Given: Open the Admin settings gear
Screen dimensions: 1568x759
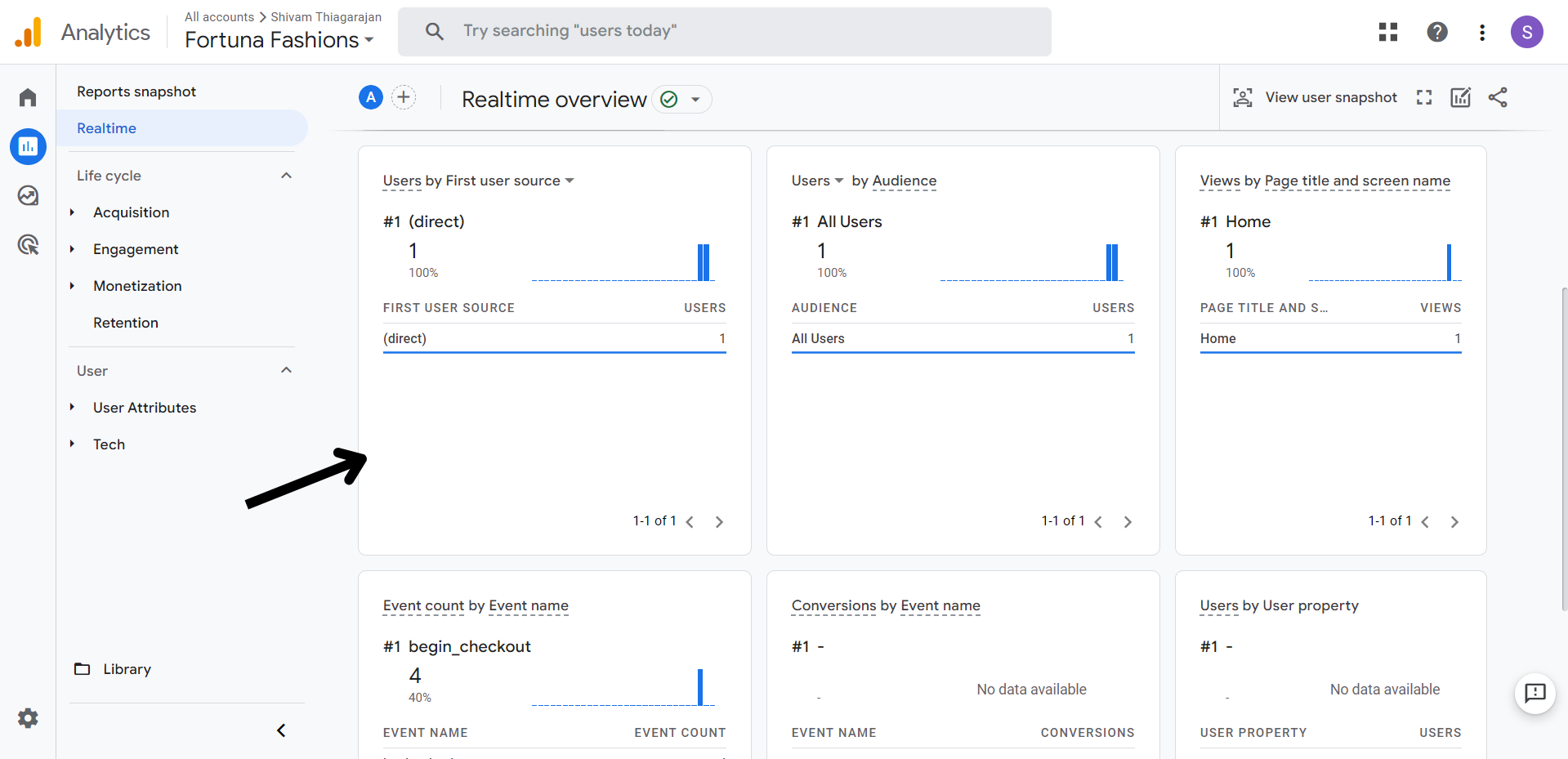Looking at the screenshot, I should point(27,717).
